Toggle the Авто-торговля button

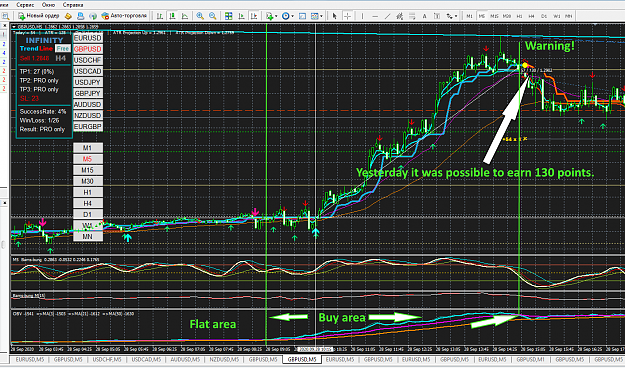point(124,16)
